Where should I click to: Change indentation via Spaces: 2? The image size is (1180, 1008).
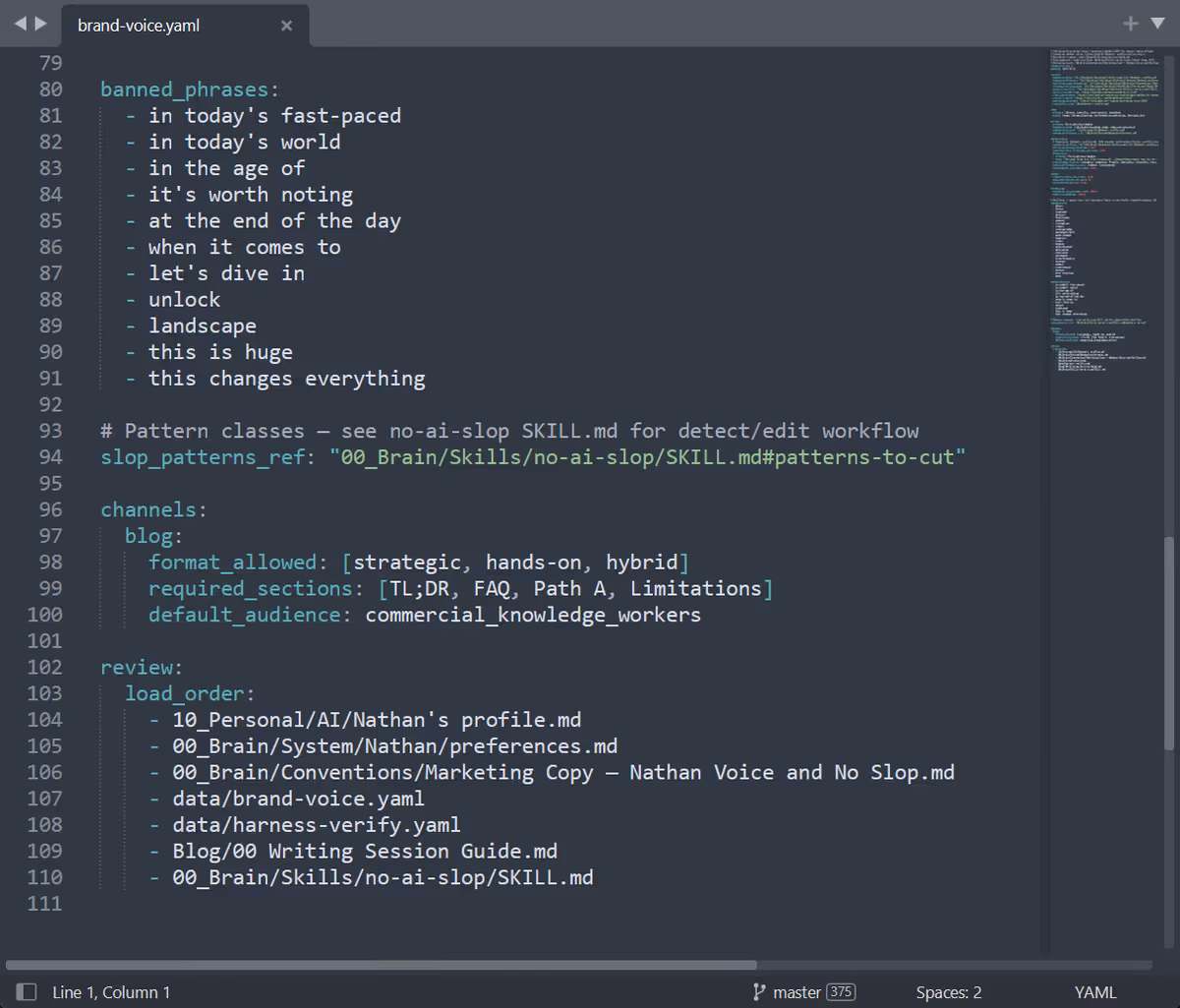click(x=949, y=992)
